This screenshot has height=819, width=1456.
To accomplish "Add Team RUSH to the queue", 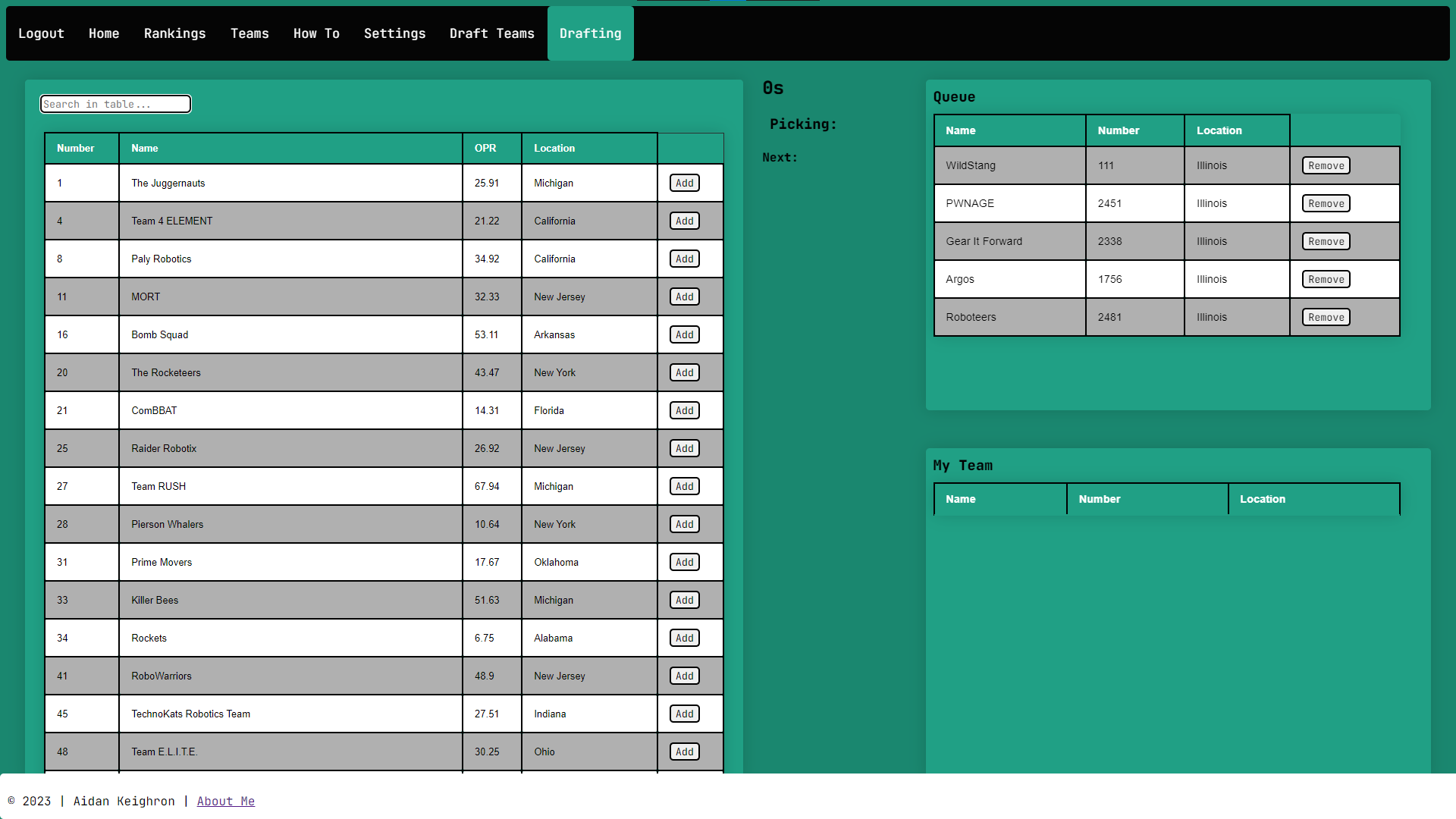I will click(x=685, y=486).
